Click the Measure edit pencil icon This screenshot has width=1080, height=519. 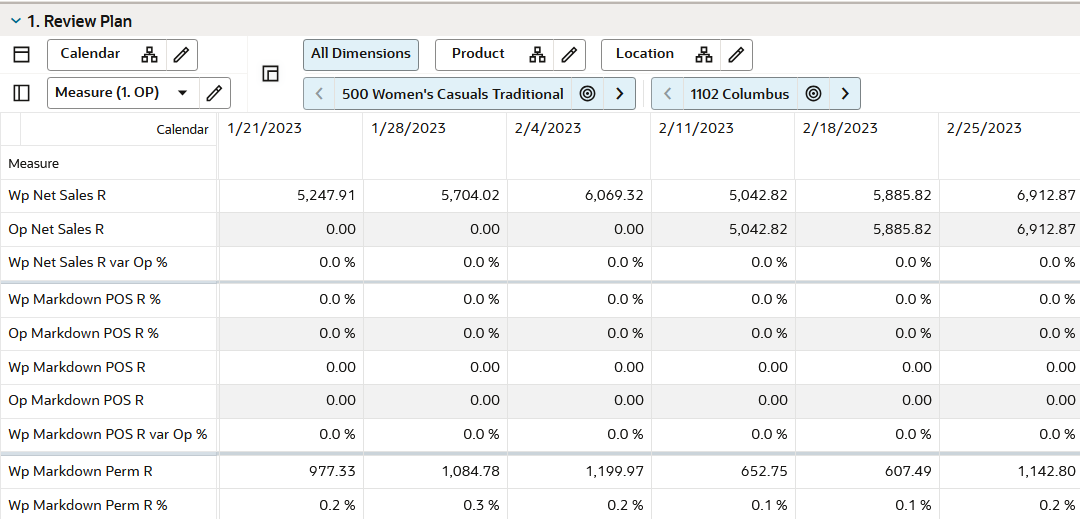(214, 93)
